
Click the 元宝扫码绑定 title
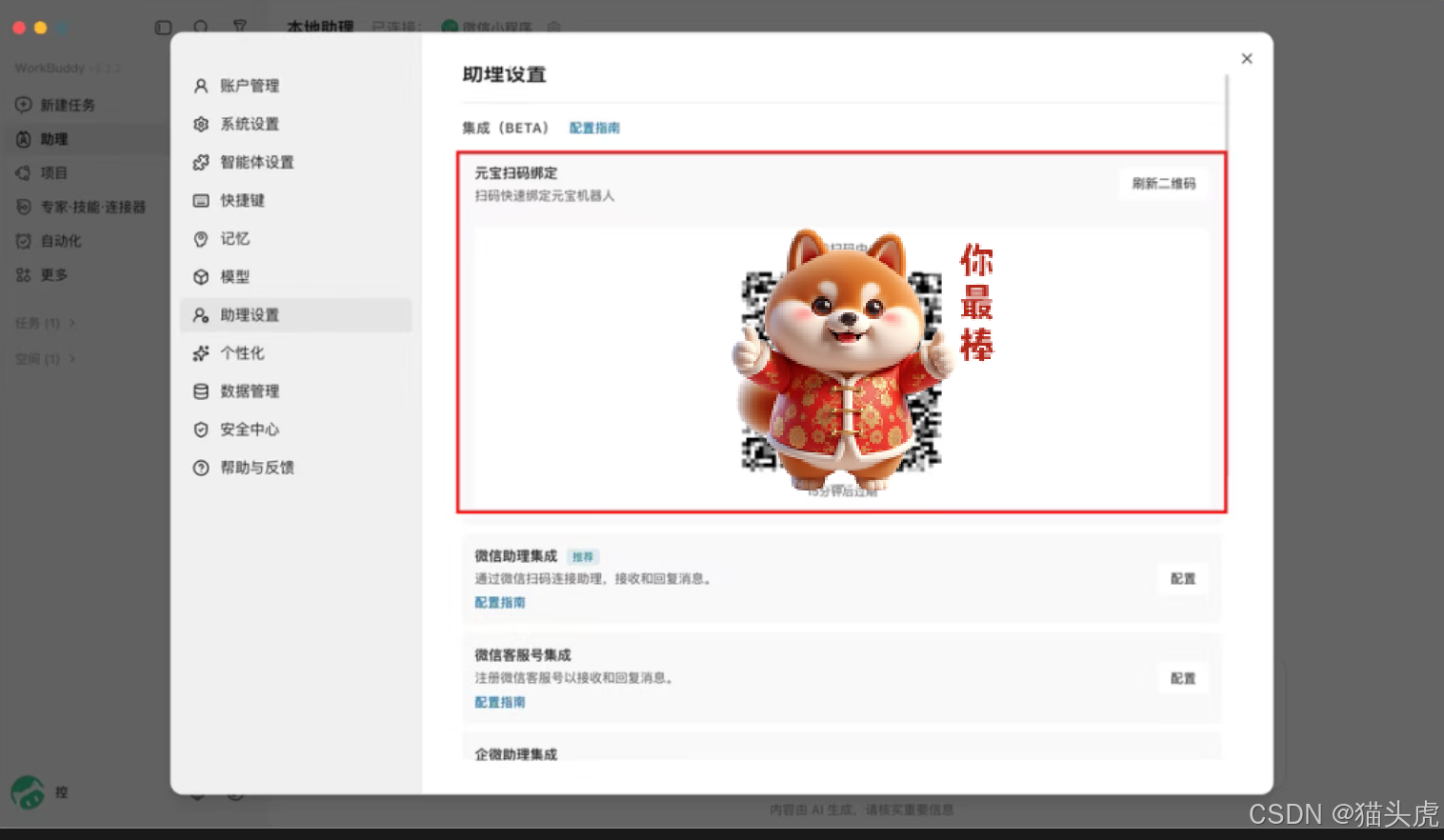[x=516, y=172]
